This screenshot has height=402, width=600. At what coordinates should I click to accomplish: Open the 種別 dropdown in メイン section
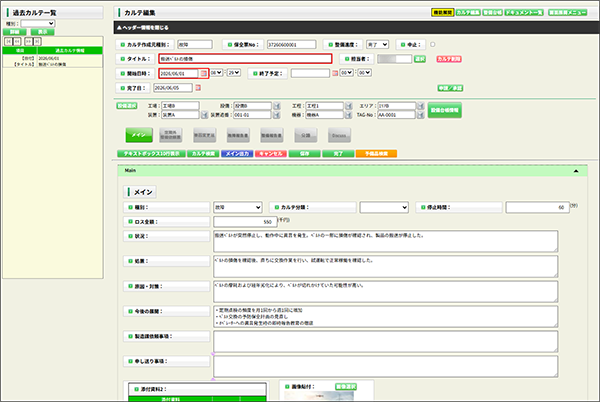coord(238,207)
